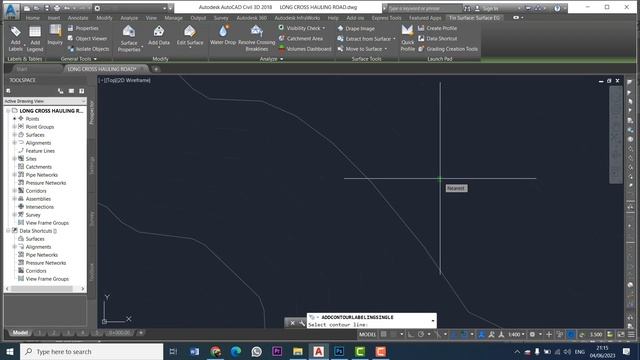The image size is (640, 360).
Task: Switch to the Analyze ribbon tab
Action: (129, 18)
